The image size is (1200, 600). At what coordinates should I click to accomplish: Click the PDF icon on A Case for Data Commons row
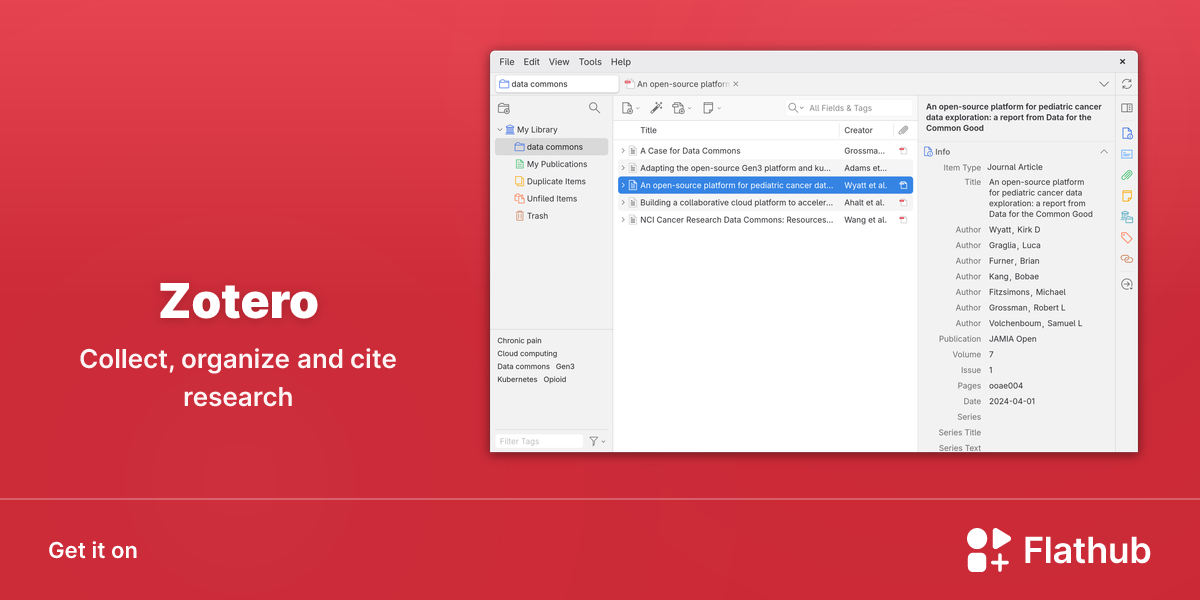pos(903,151)
